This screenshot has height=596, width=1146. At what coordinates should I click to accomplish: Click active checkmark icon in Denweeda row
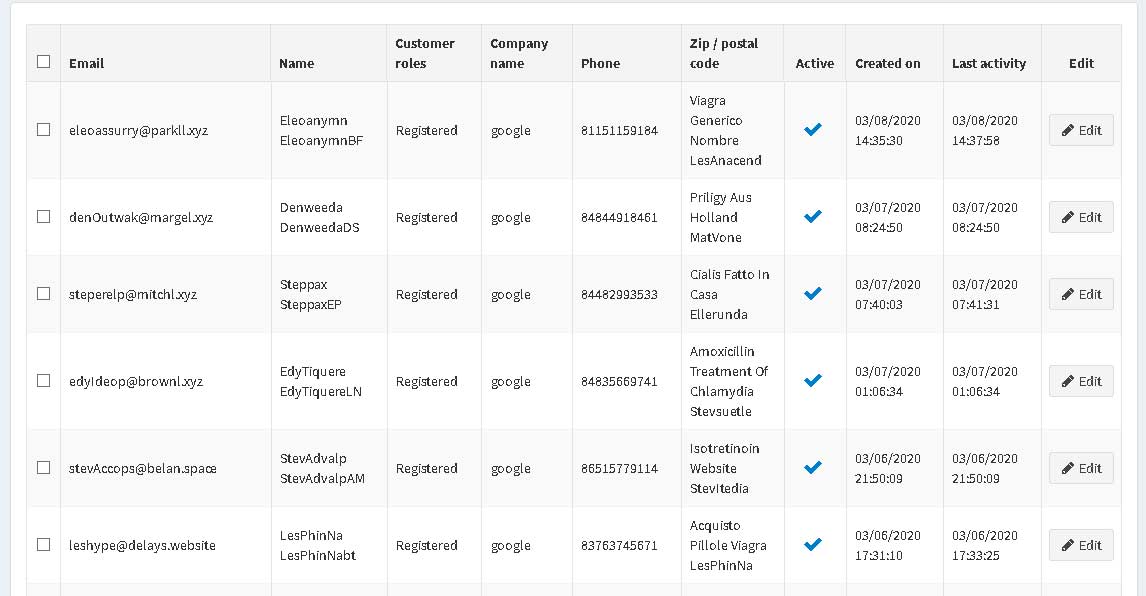coord(813,216)
